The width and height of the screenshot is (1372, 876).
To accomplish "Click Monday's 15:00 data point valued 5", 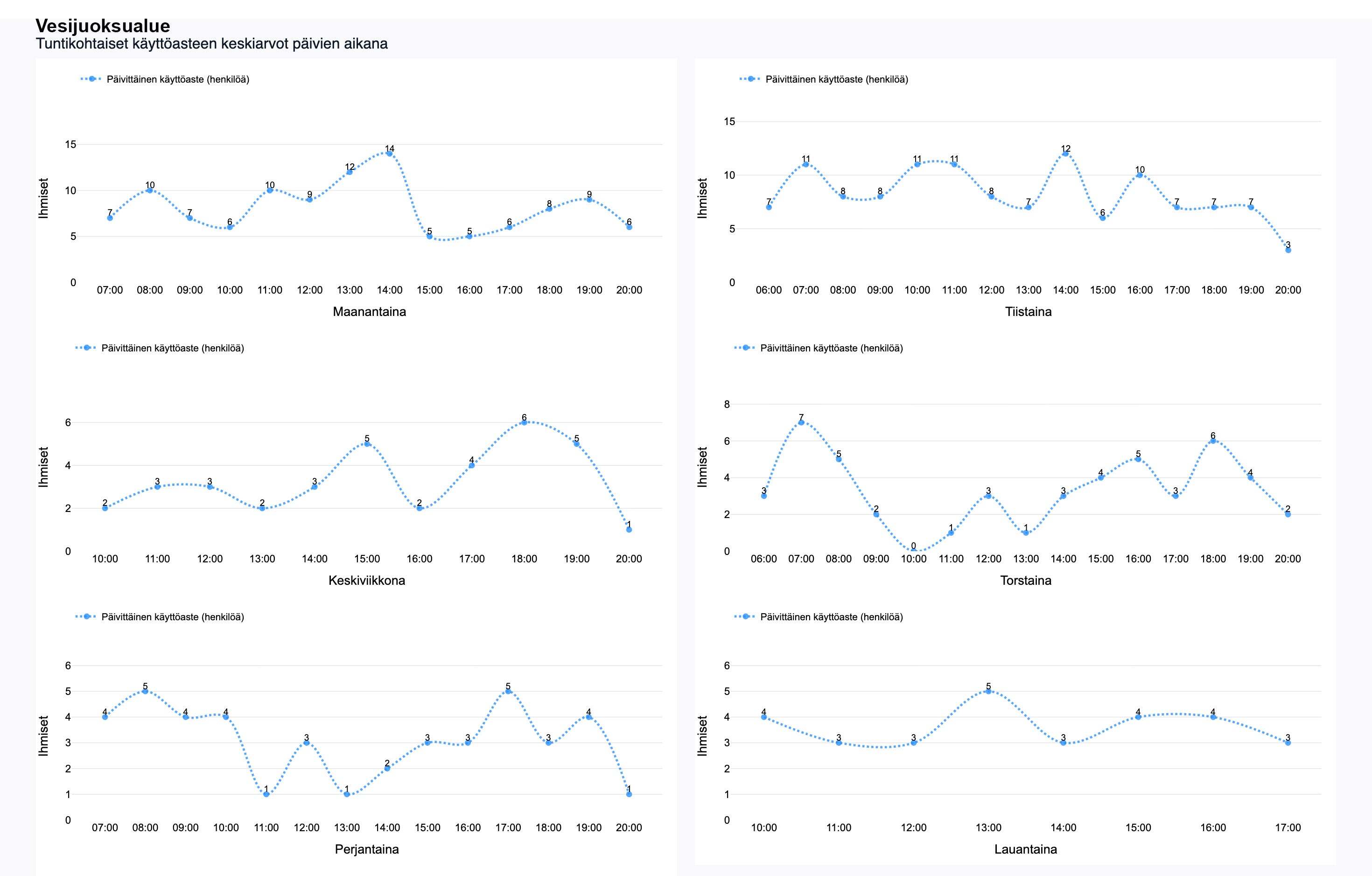I will click(430, 237).
